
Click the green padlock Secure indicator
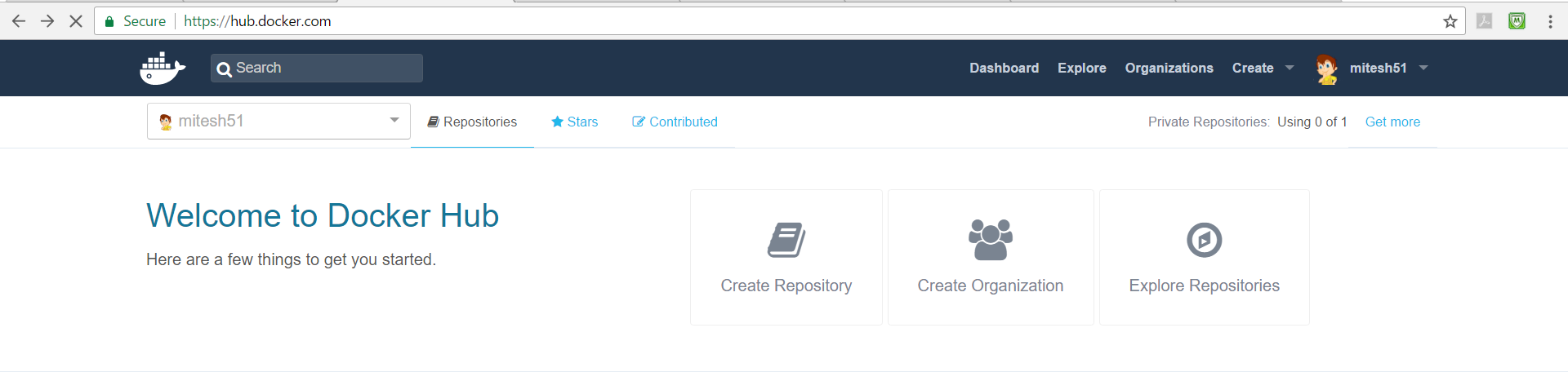136,21
